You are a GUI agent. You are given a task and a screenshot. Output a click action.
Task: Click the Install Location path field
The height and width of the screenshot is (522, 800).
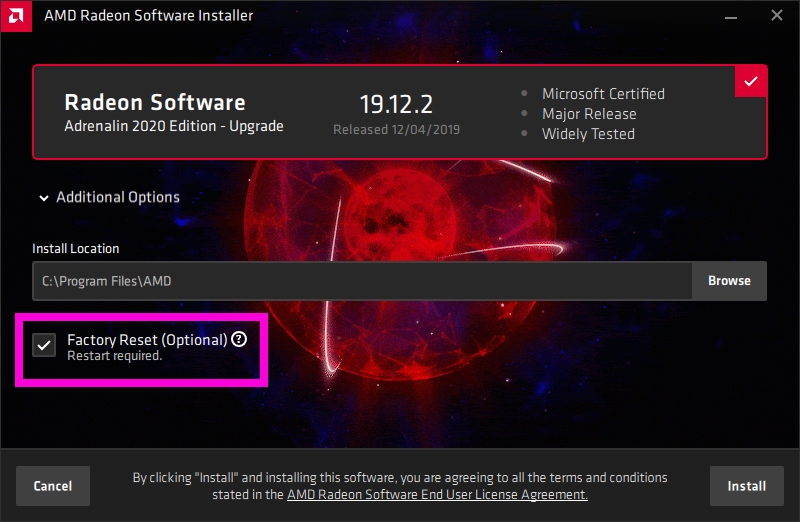click(x=362, y=281)
